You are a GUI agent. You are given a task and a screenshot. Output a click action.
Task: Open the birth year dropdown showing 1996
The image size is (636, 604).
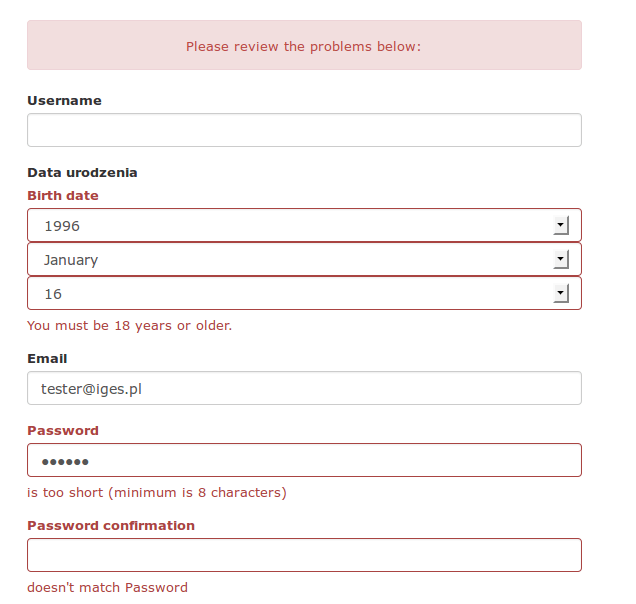coord(304,225)
